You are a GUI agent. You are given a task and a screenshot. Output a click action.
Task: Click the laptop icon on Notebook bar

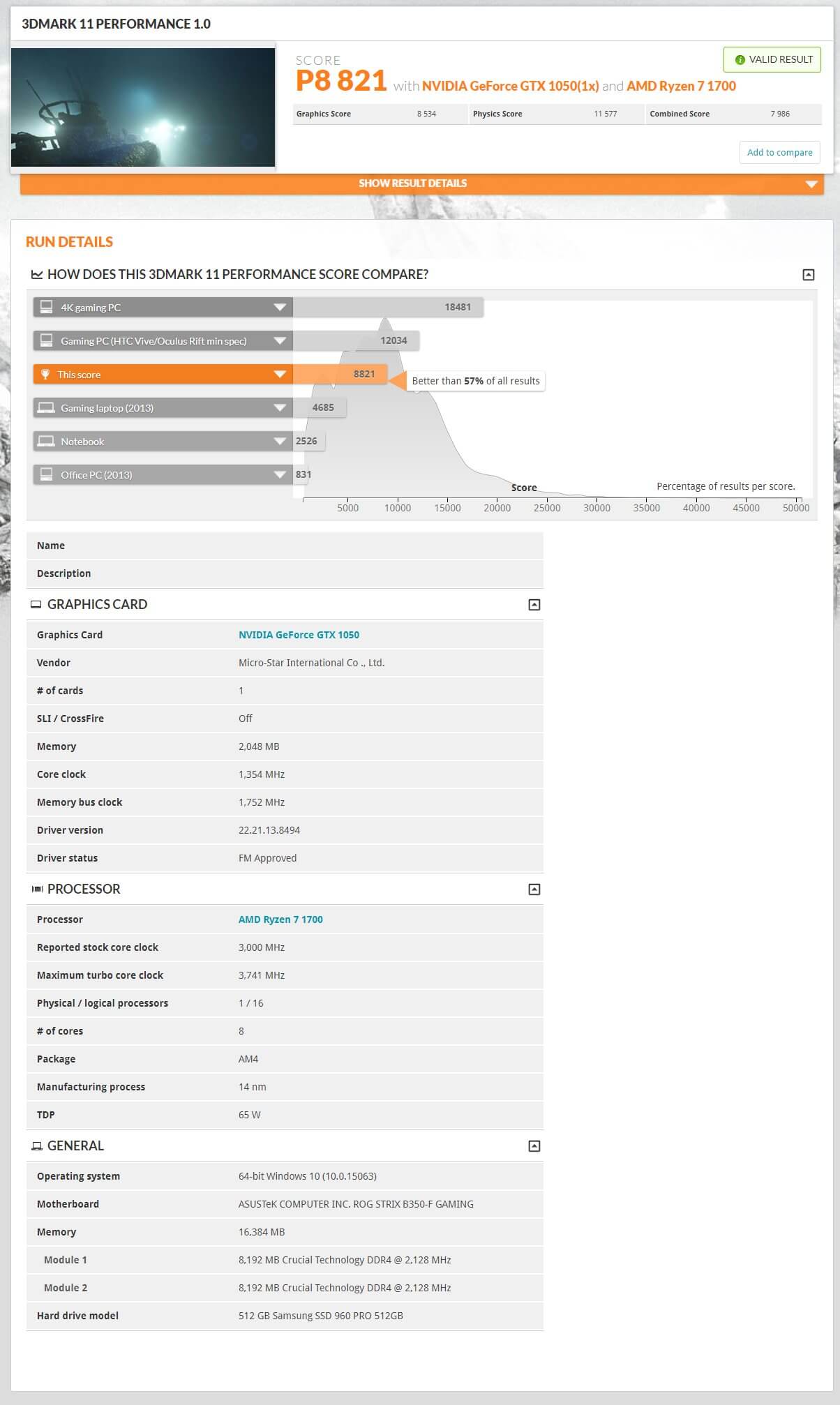(x=46, y=441)
